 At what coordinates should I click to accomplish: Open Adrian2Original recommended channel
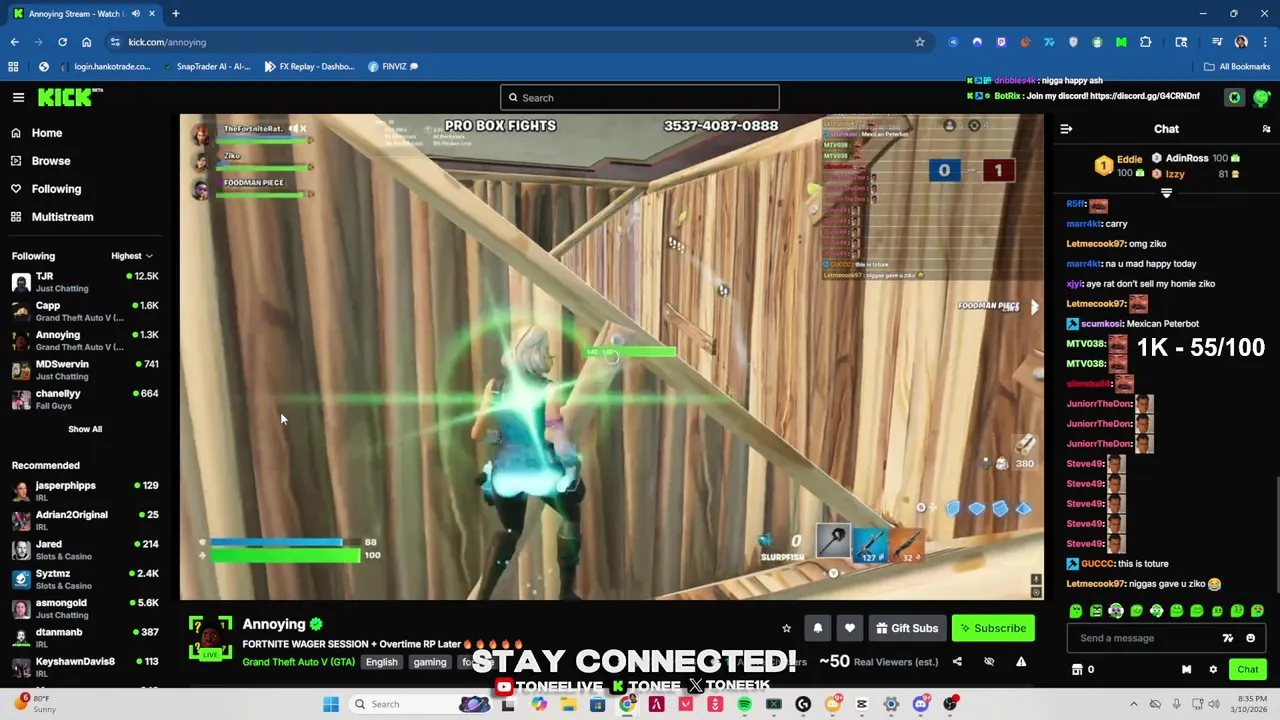click(x=85, y=520)
